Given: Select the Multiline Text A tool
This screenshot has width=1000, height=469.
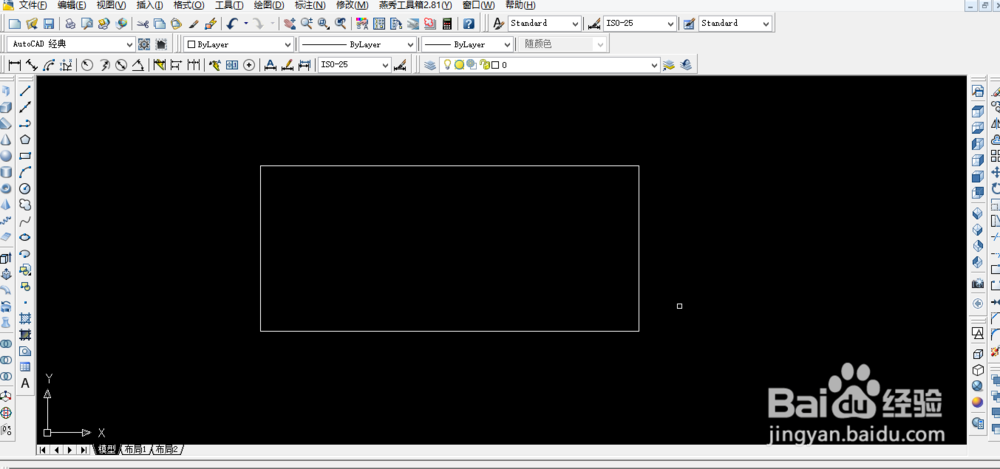Looking at the screenshot, I should click(26, 383).
